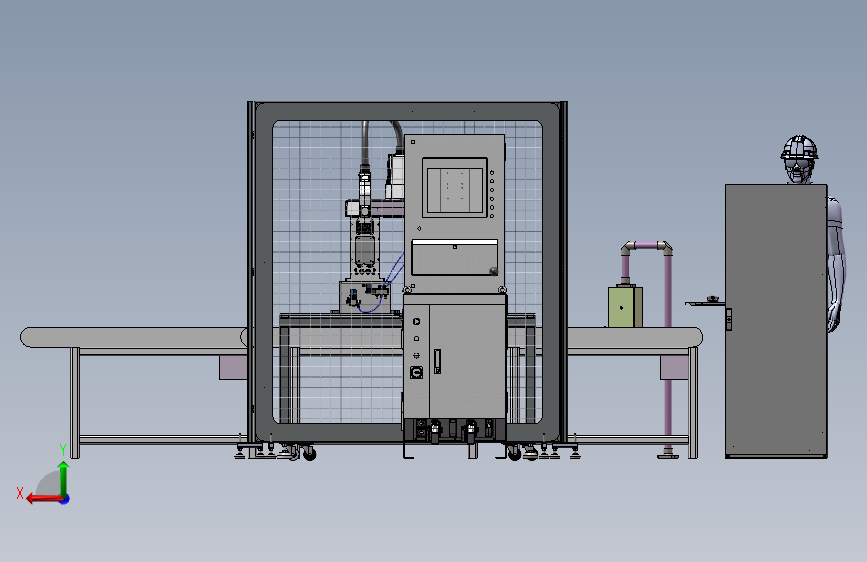The height and width of the screenshot is (562, 867).
Task: Select the vertical door handle on lower cabinet
Action: click(437, 361)
